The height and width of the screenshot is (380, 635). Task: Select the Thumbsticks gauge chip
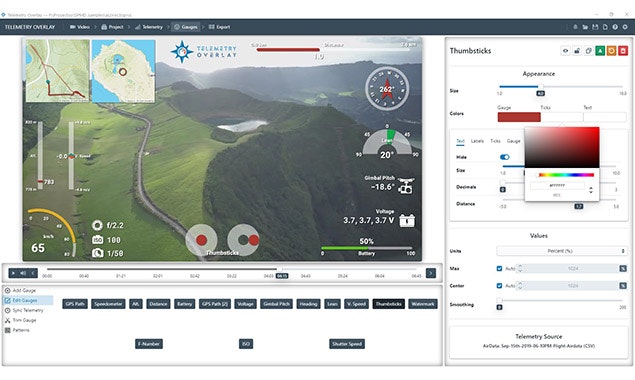[388, 304]
